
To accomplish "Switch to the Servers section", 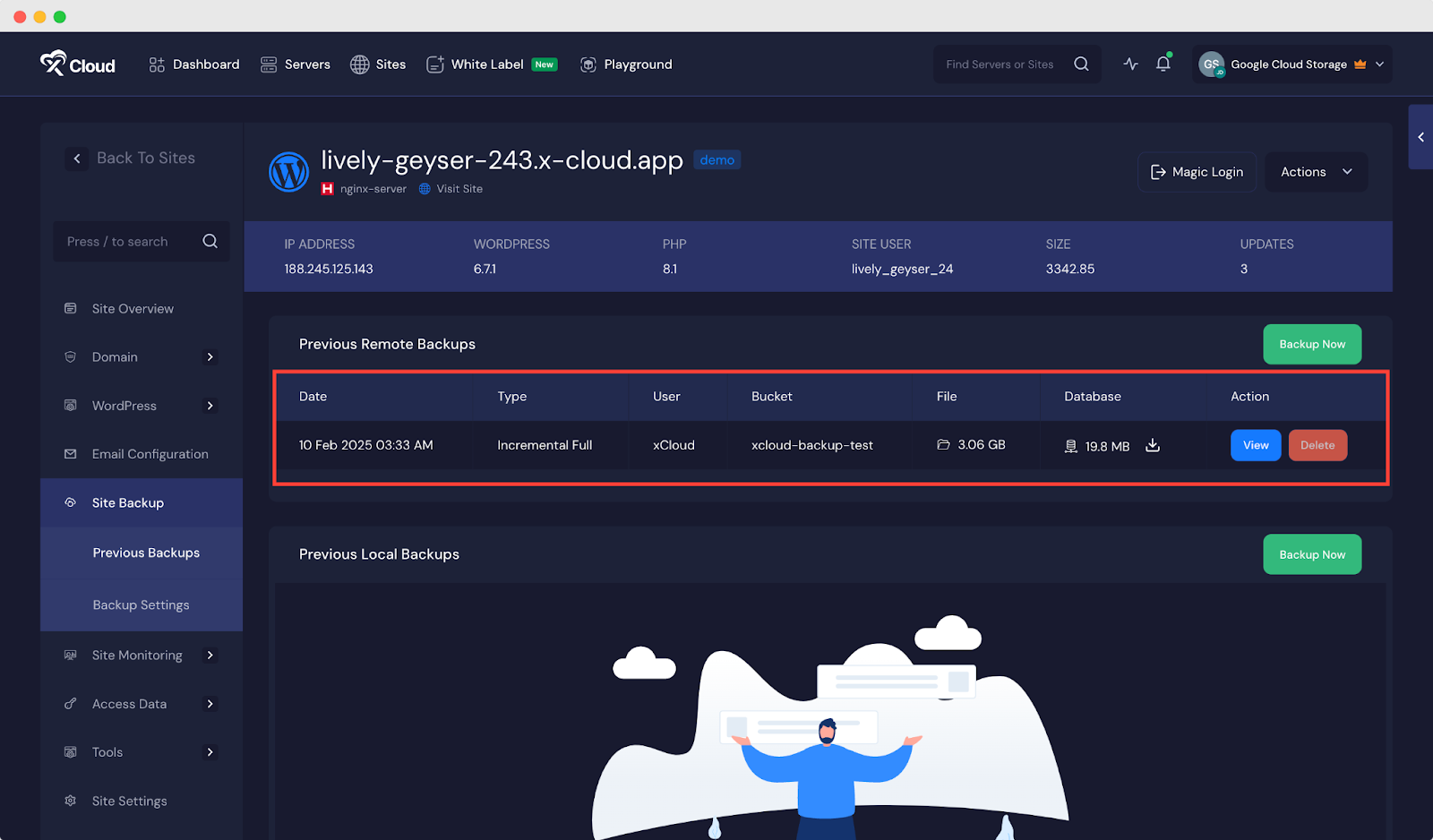I will [296, 64].
